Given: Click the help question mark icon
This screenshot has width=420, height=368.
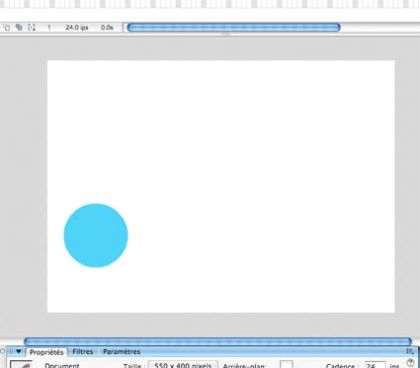Looking at the screenshot, I should point(410,363).
